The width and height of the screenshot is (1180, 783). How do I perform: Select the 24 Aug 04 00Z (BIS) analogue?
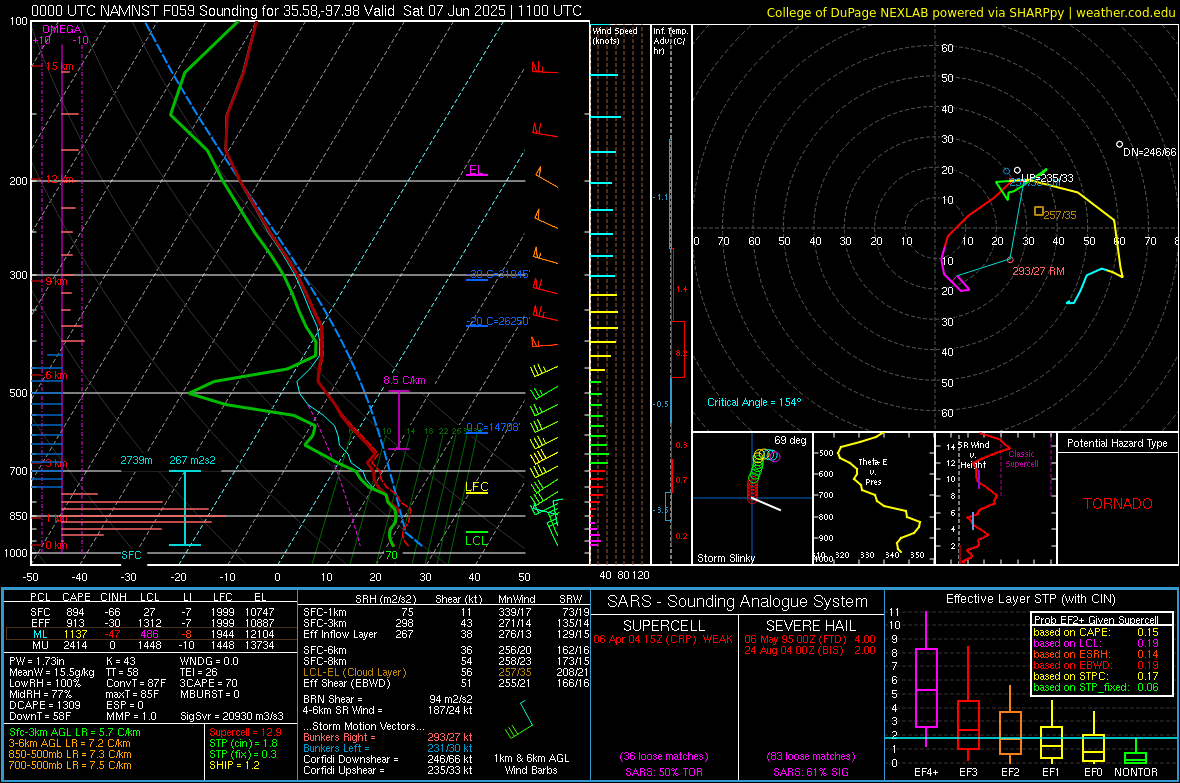click(810, 650)
